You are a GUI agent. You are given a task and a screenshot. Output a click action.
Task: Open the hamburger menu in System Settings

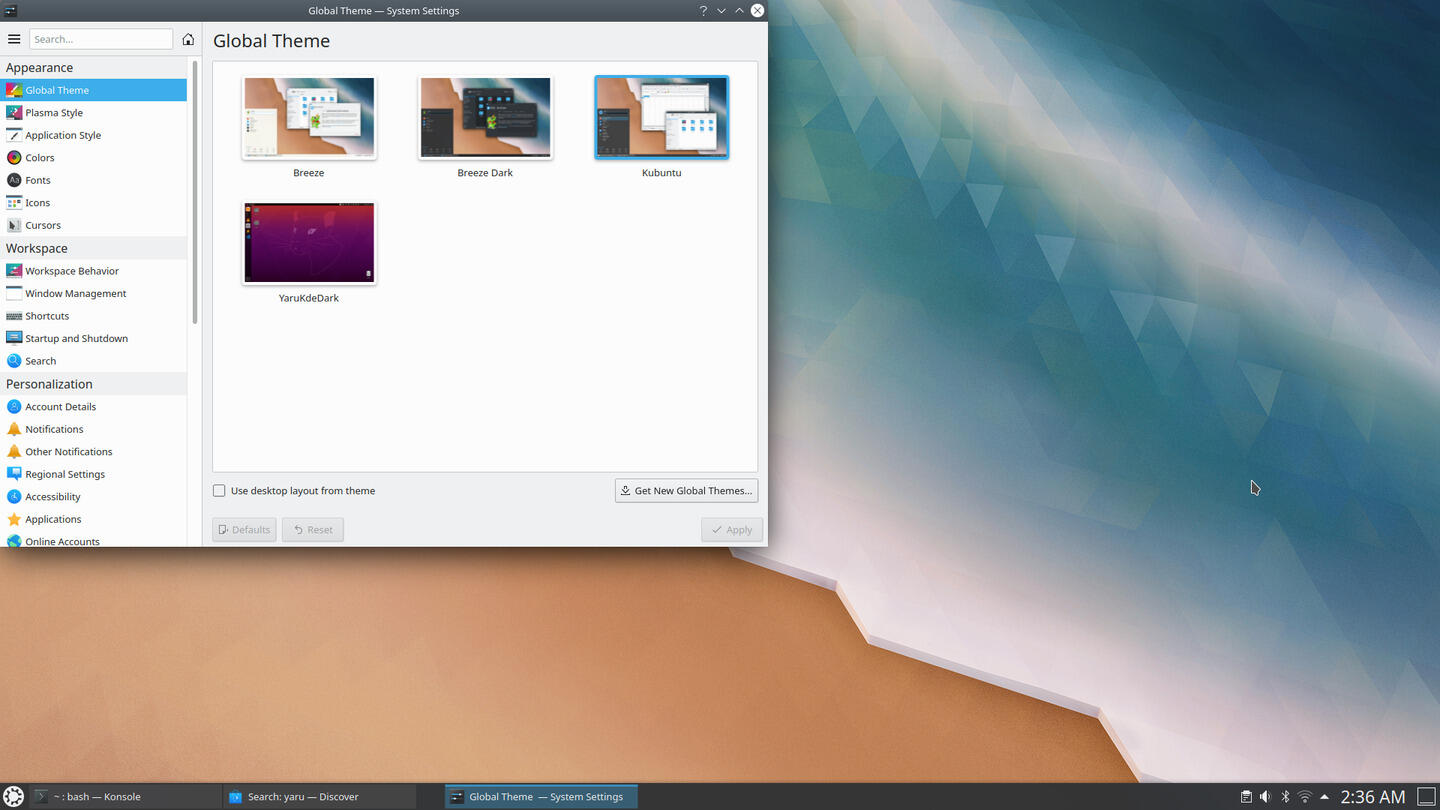pos(14,39)
